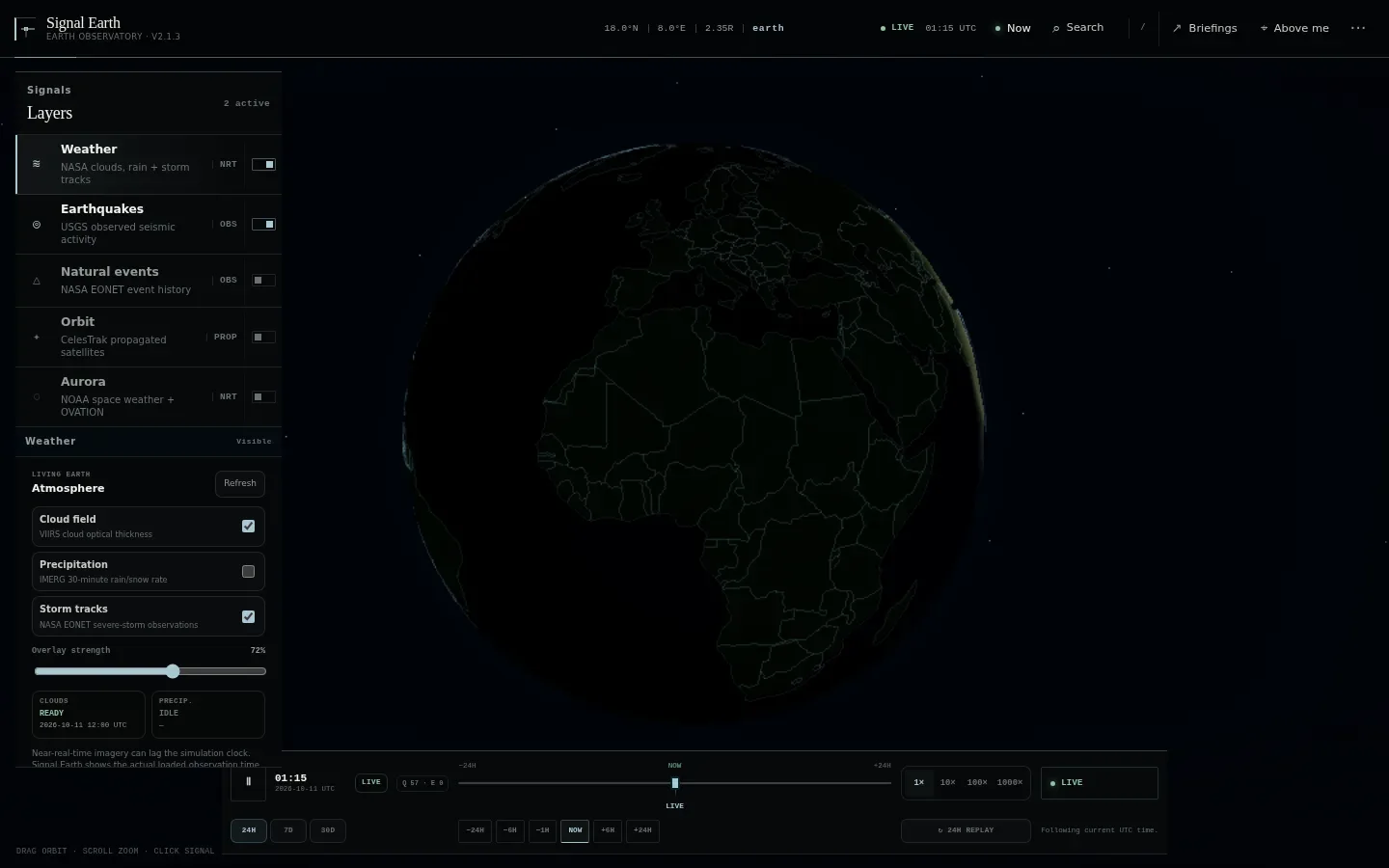1389x868 pixels.
Task: Uncheck the Cloud field checkbox
Action: 248,526
